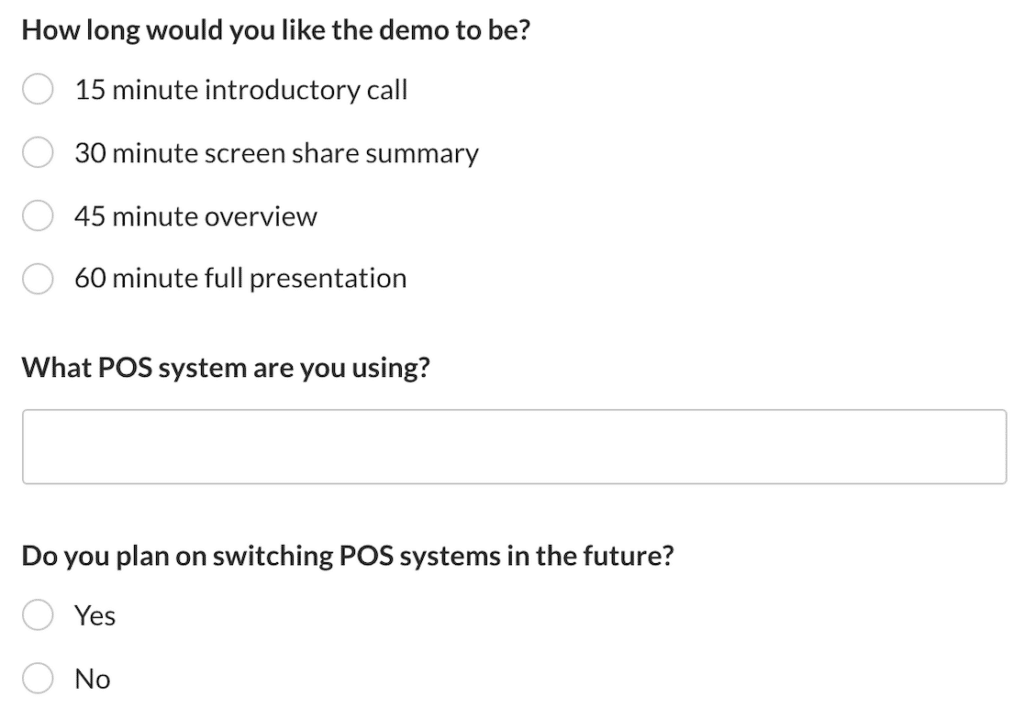
Task: Select the 15 minute introductory call radio button
Action: click(x=38, y=90)
